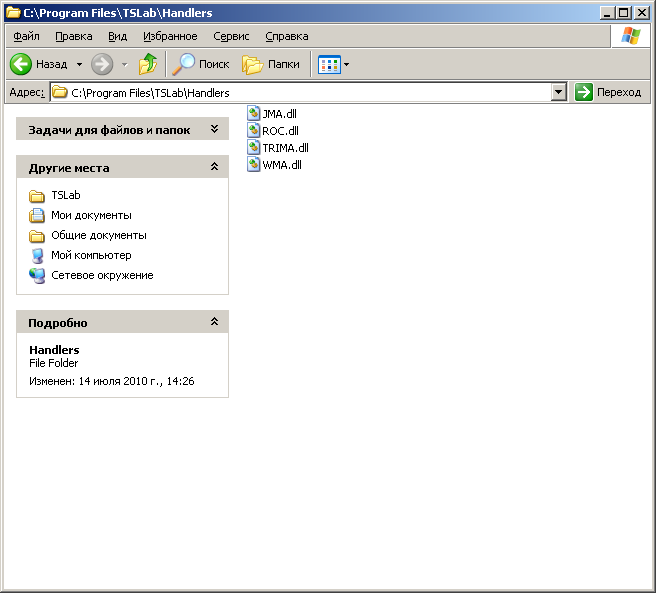Click the File Folder type text

pyautogui.click(x=54, y=363)
